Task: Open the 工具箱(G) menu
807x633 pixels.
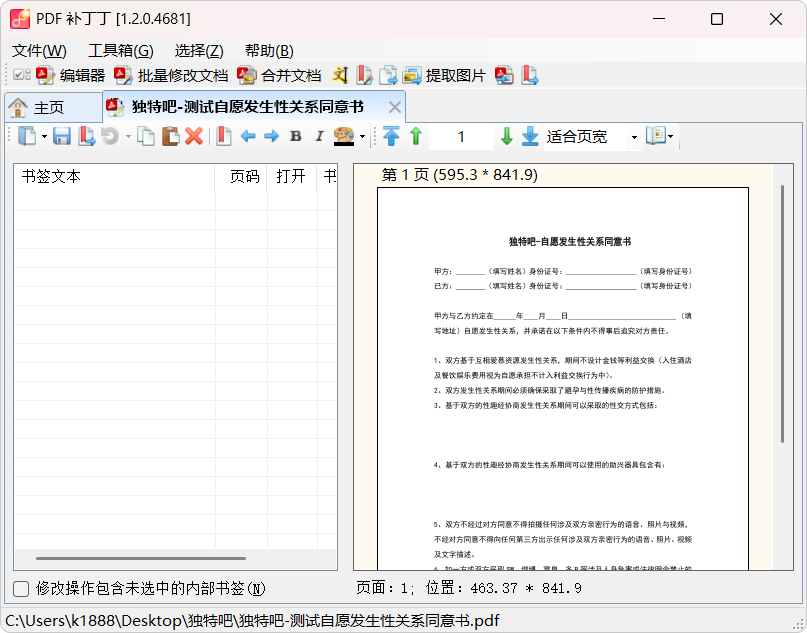Action: pyautogui.click(x=121, y=50)
